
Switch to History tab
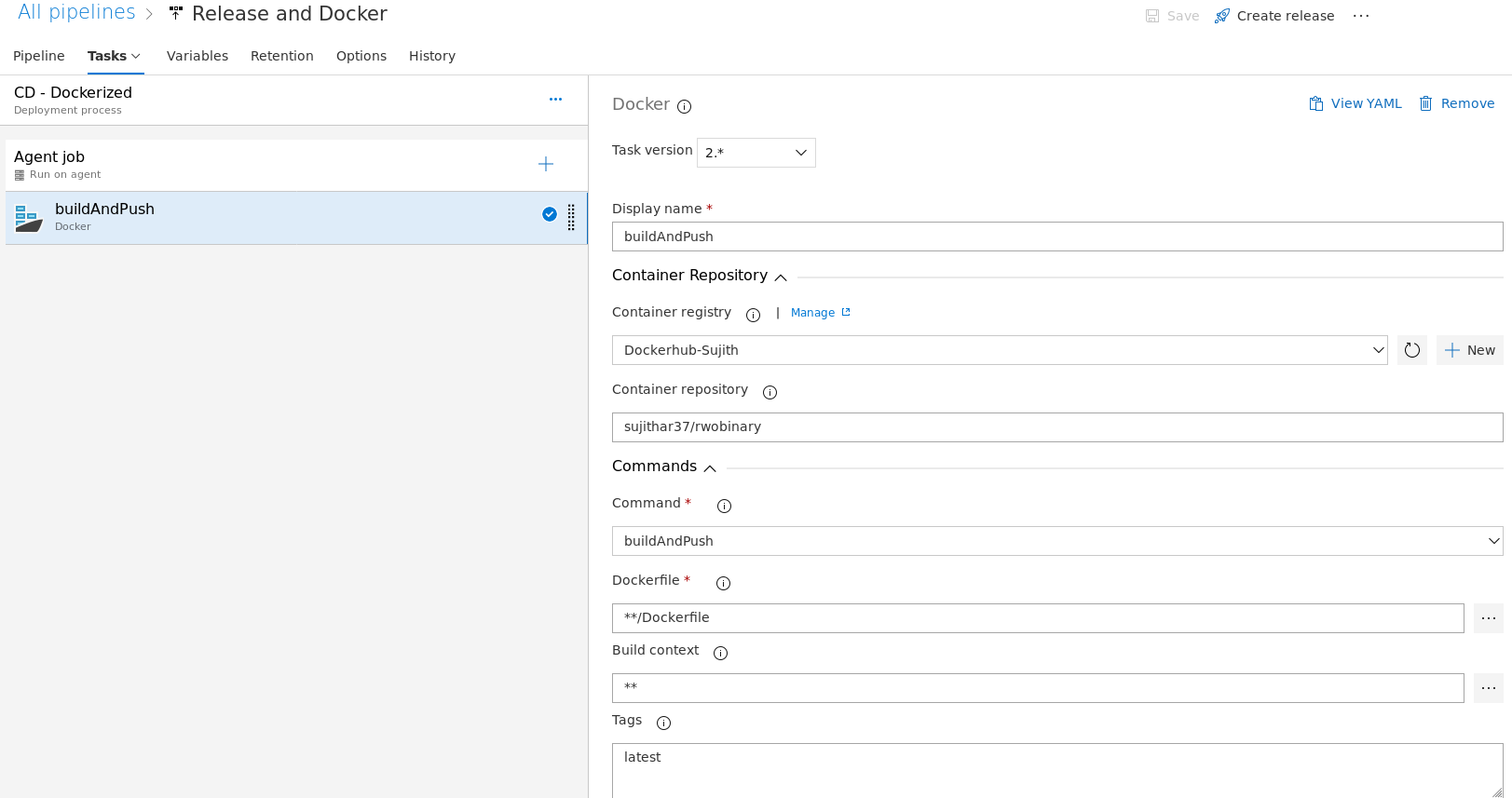tap(432, 56)
